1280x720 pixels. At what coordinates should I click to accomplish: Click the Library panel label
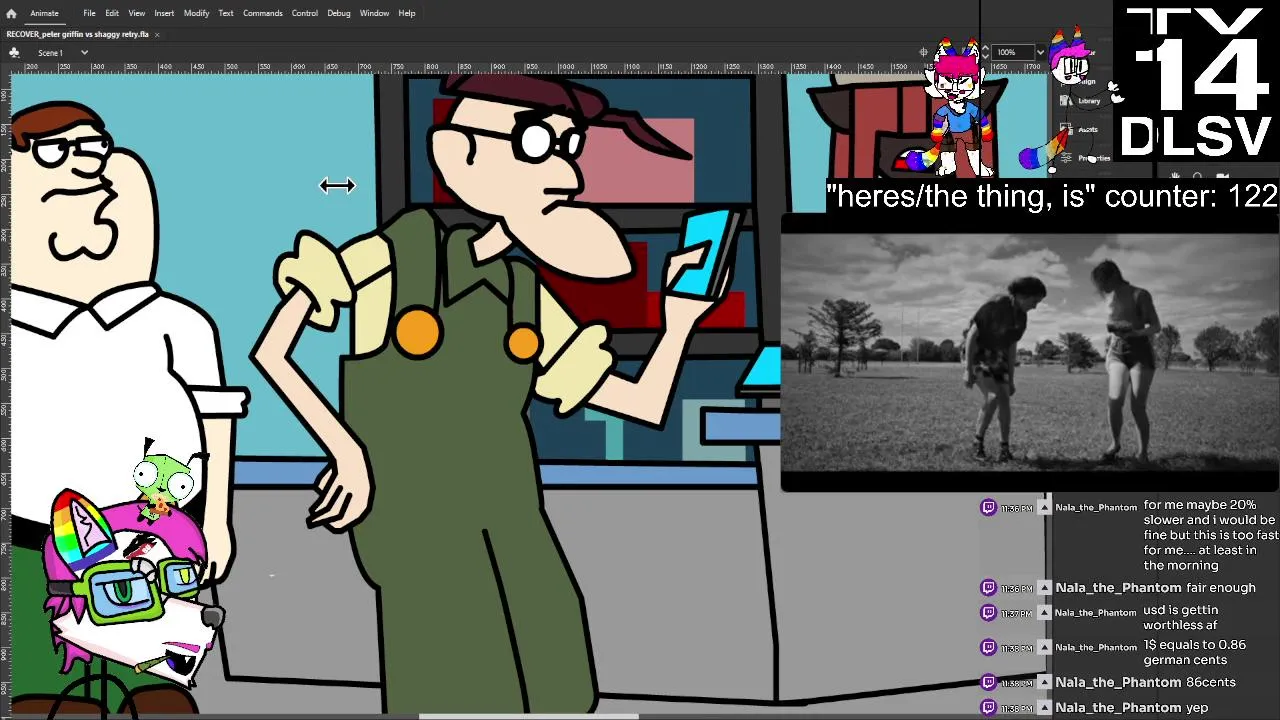point(1089,101)
